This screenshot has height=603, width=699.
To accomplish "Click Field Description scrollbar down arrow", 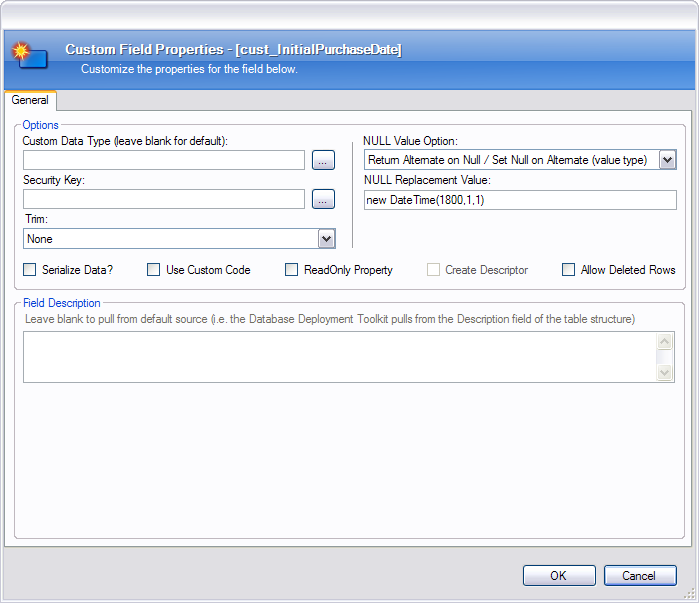I will click(x=665, y=372).
